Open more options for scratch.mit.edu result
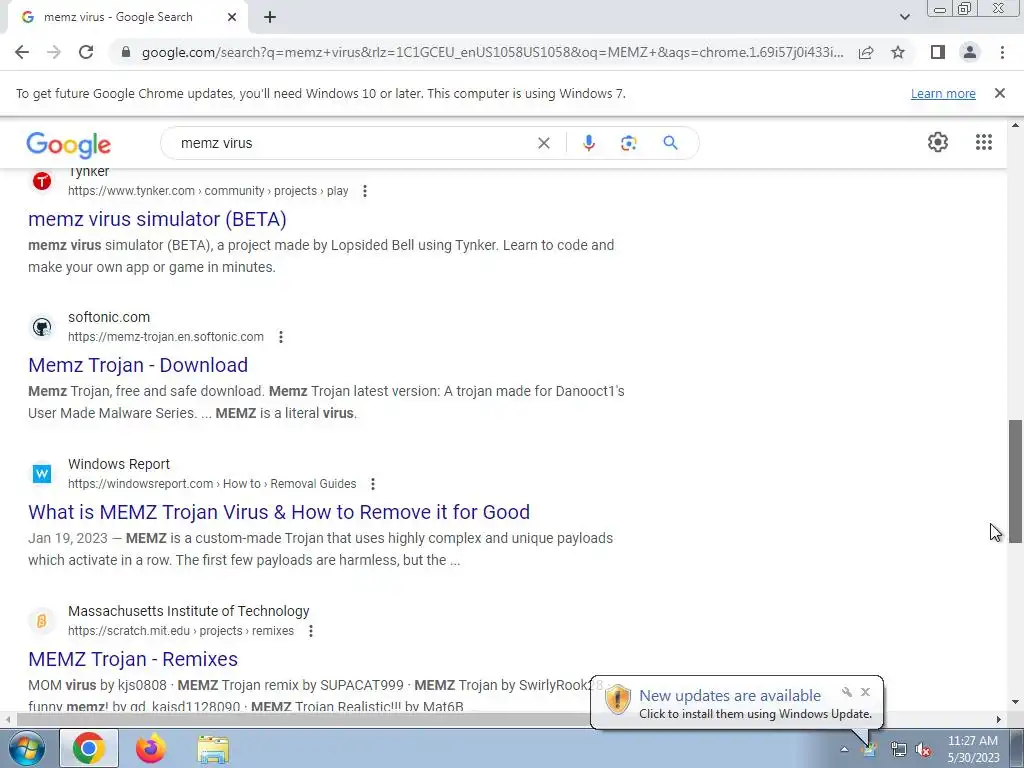Screen dimensions: 1024x768 (311, 631)
